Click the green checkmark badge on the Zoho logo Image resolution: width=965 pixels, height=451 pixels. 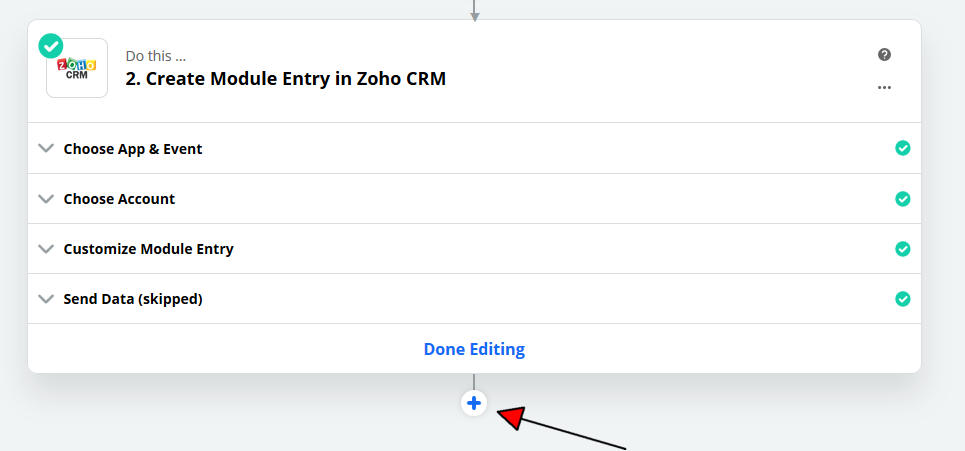50,46
